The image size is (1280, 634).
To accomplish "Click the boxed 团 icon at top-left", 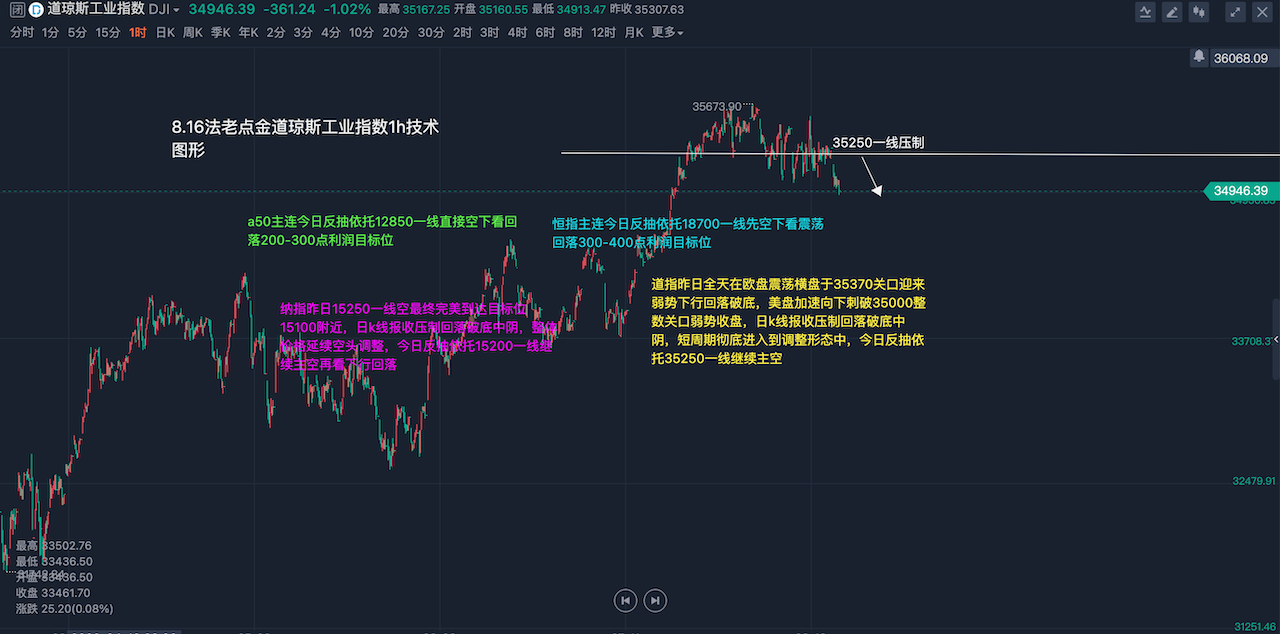I will tap(17, 10).
